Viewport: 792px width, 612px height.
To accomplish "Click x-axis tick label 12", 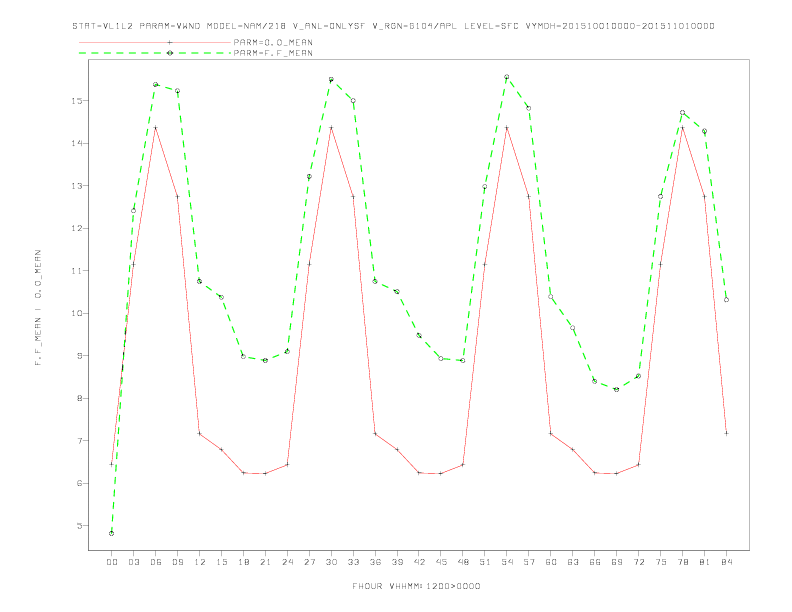I will pos(200,562).
